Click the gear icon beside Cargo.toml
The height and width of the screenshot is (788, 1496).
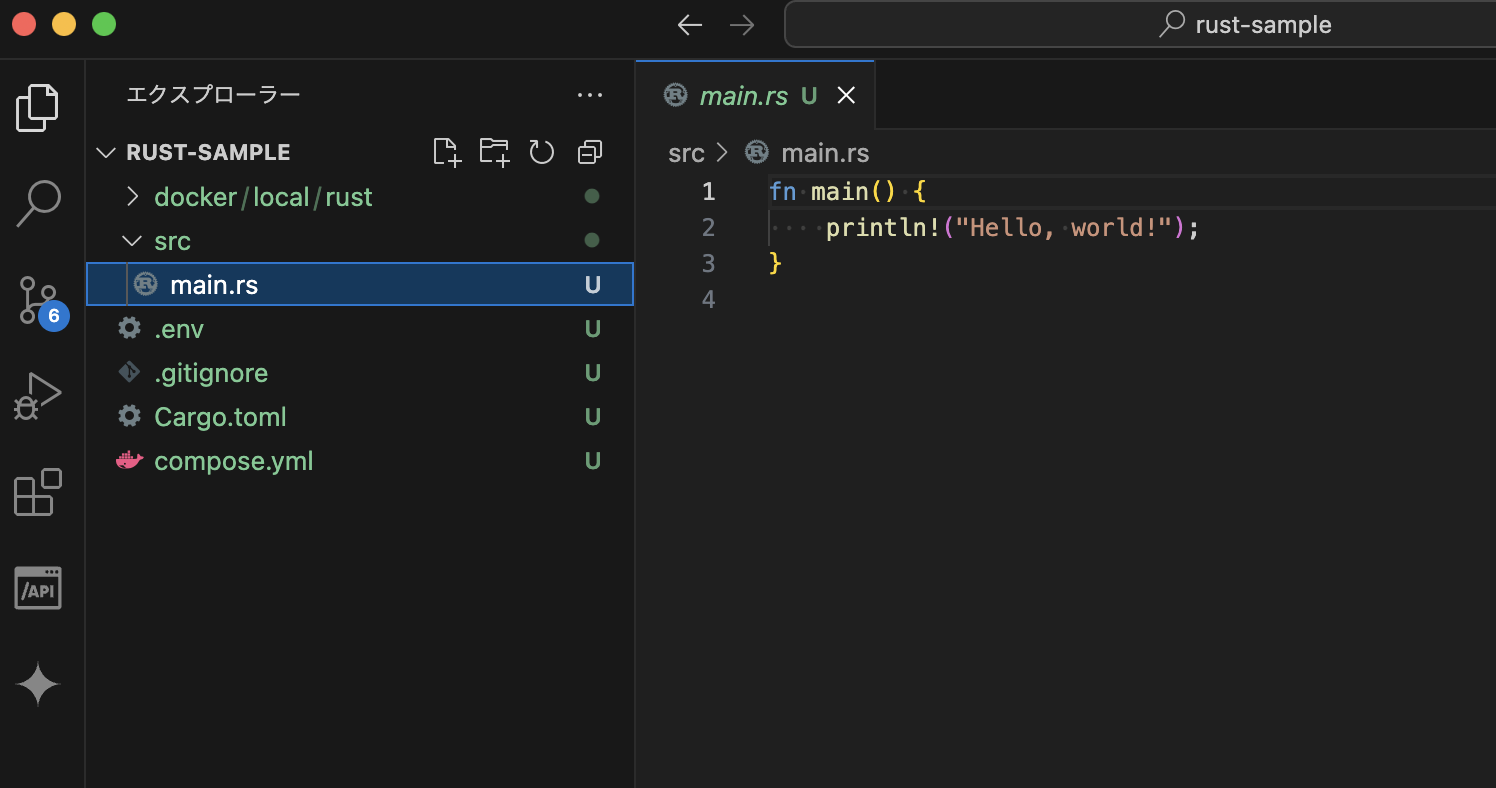point(129,417)
